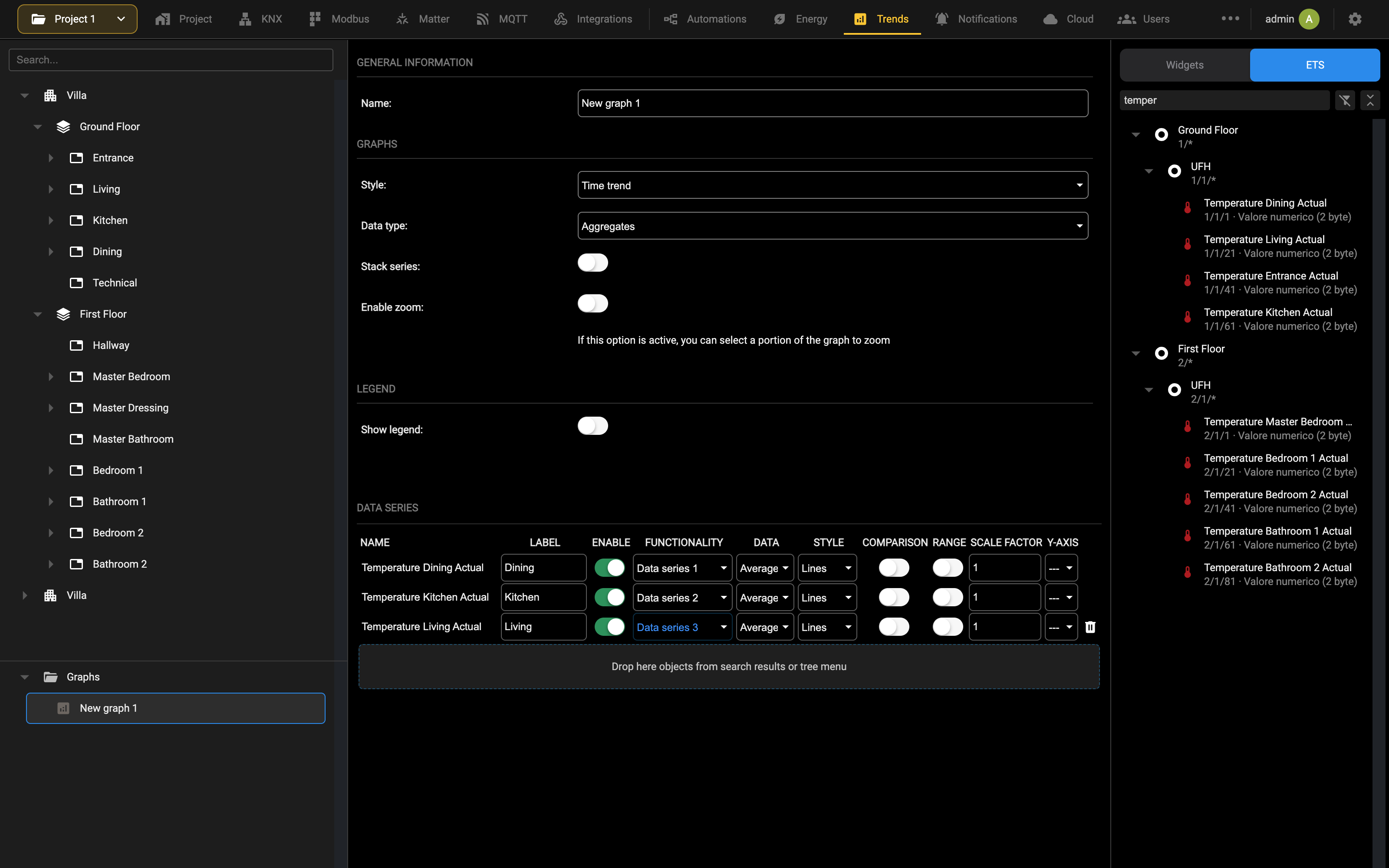Open the more options ellipsis menu

pyautogui.click(x=1230, y=19)
